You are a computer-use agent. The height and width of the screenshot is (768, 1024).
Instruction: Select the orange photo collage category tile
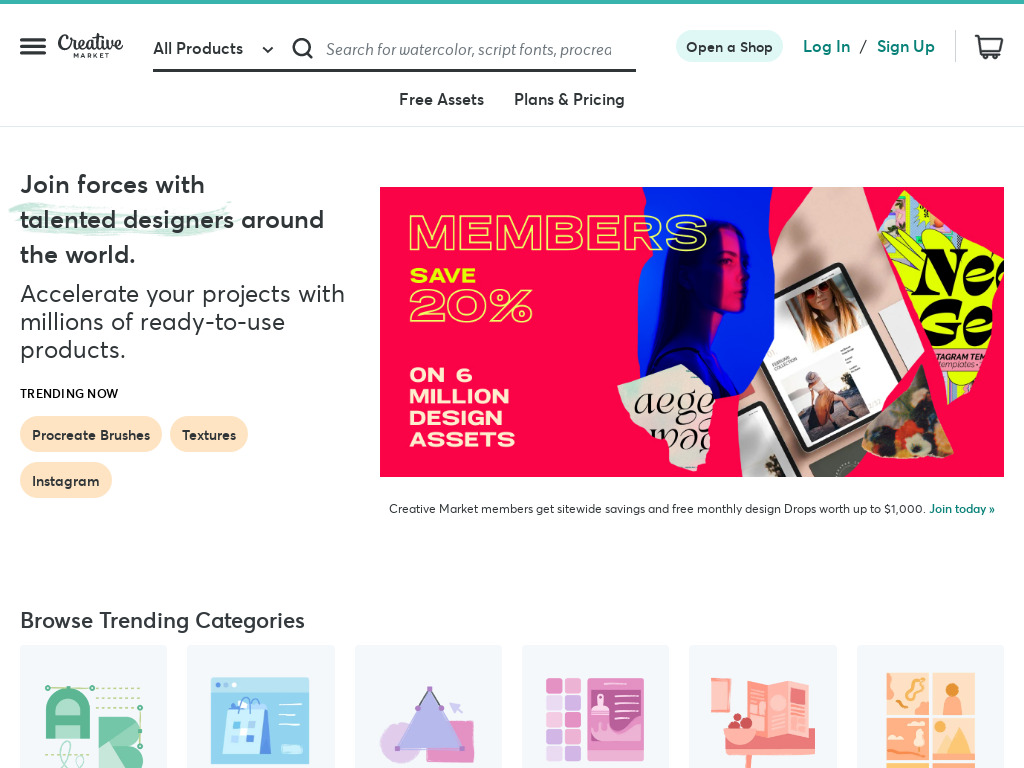point(930,707)
